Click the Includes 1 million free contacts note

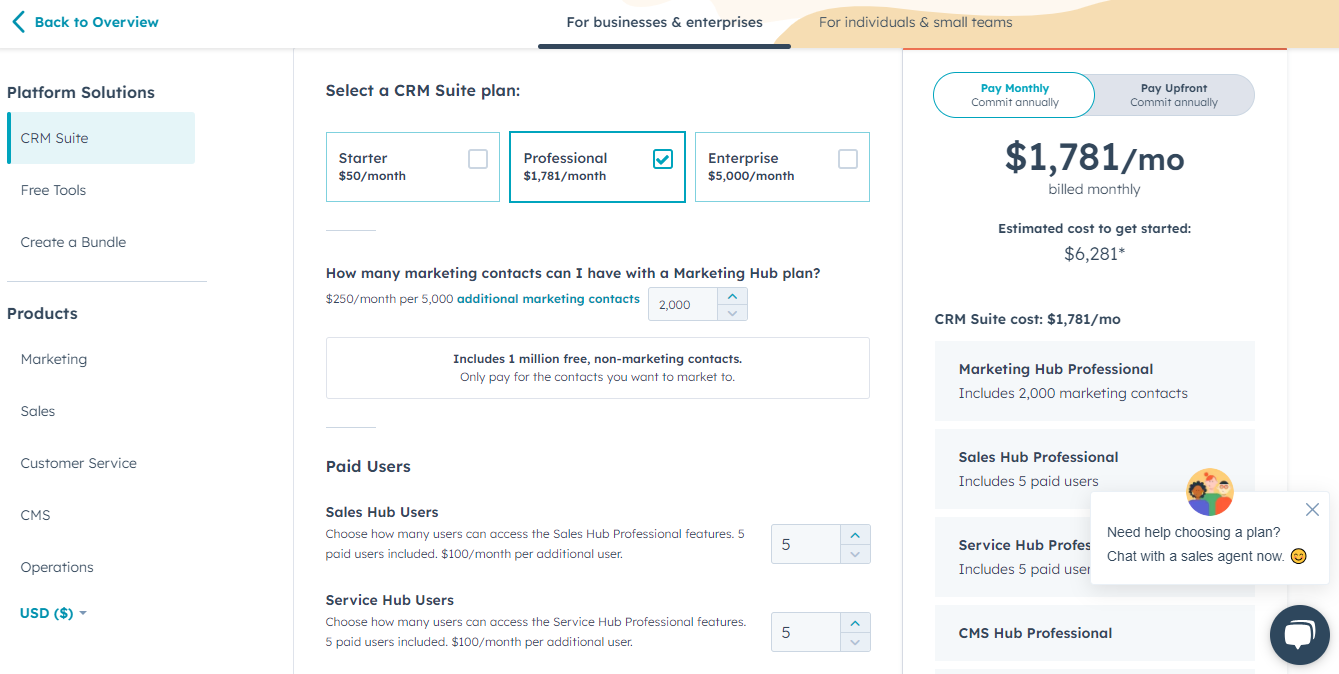pos(597,368)
